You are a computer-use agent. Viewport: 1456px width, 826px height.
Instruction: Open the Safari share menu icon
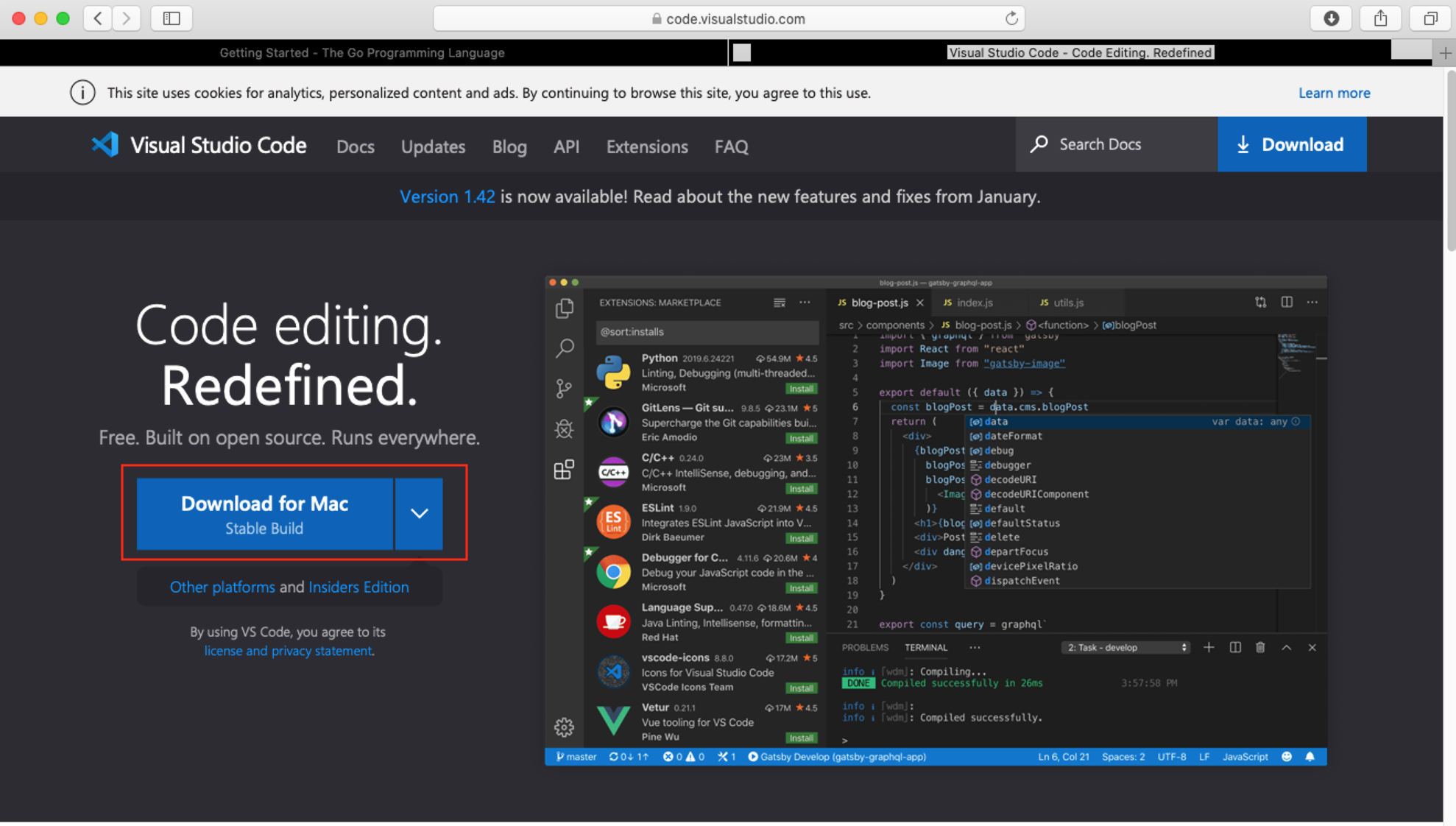[x=1380, y=18]
